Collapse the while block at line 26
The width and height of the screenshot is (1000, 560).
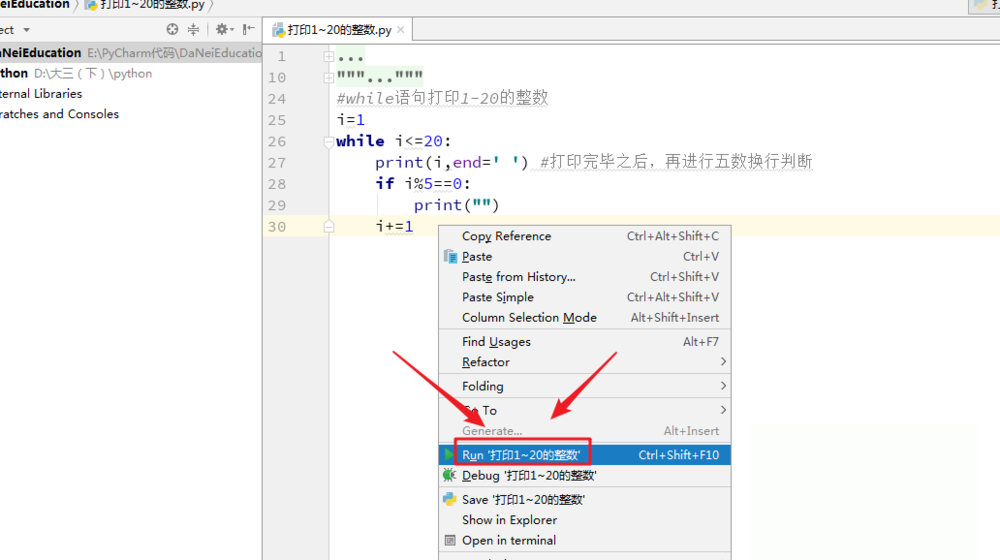click(x=328, y=142)
